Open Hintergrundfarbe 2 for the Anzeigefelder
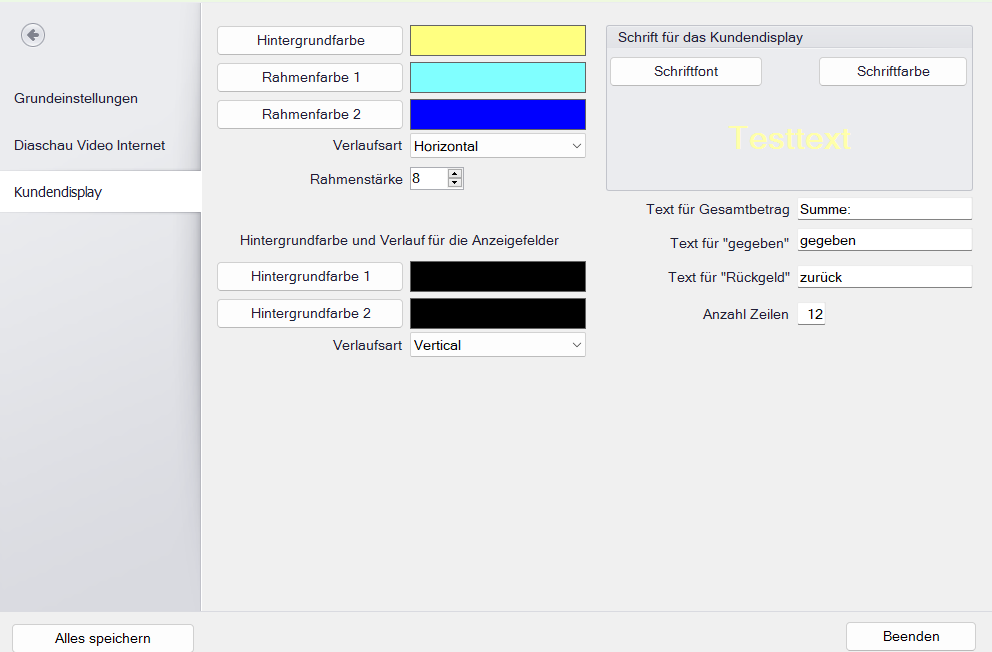Screen dimensions: 992x652 click(309, 313)
